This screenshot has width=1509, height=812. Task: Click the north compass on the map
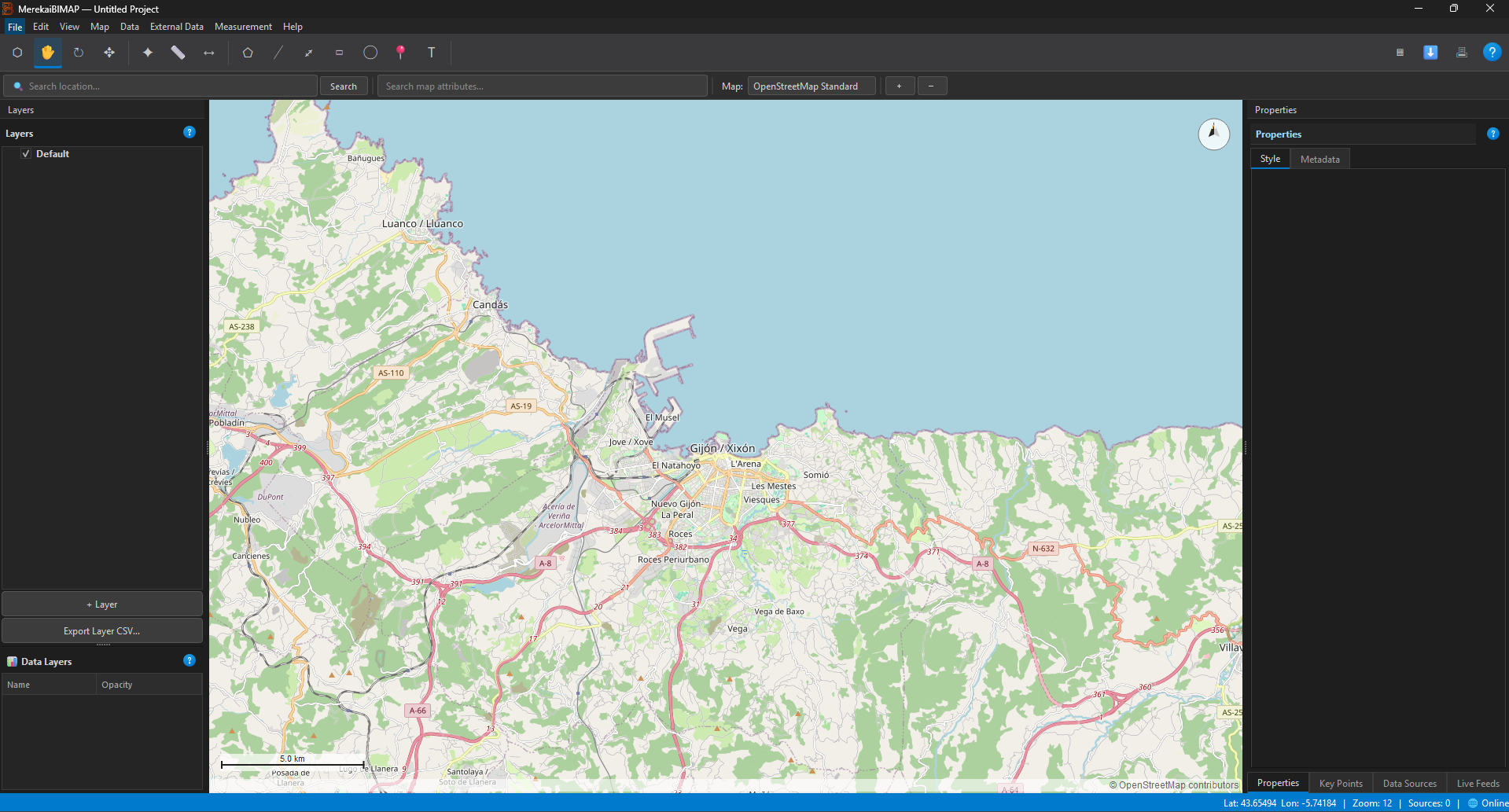(1213, 134)
